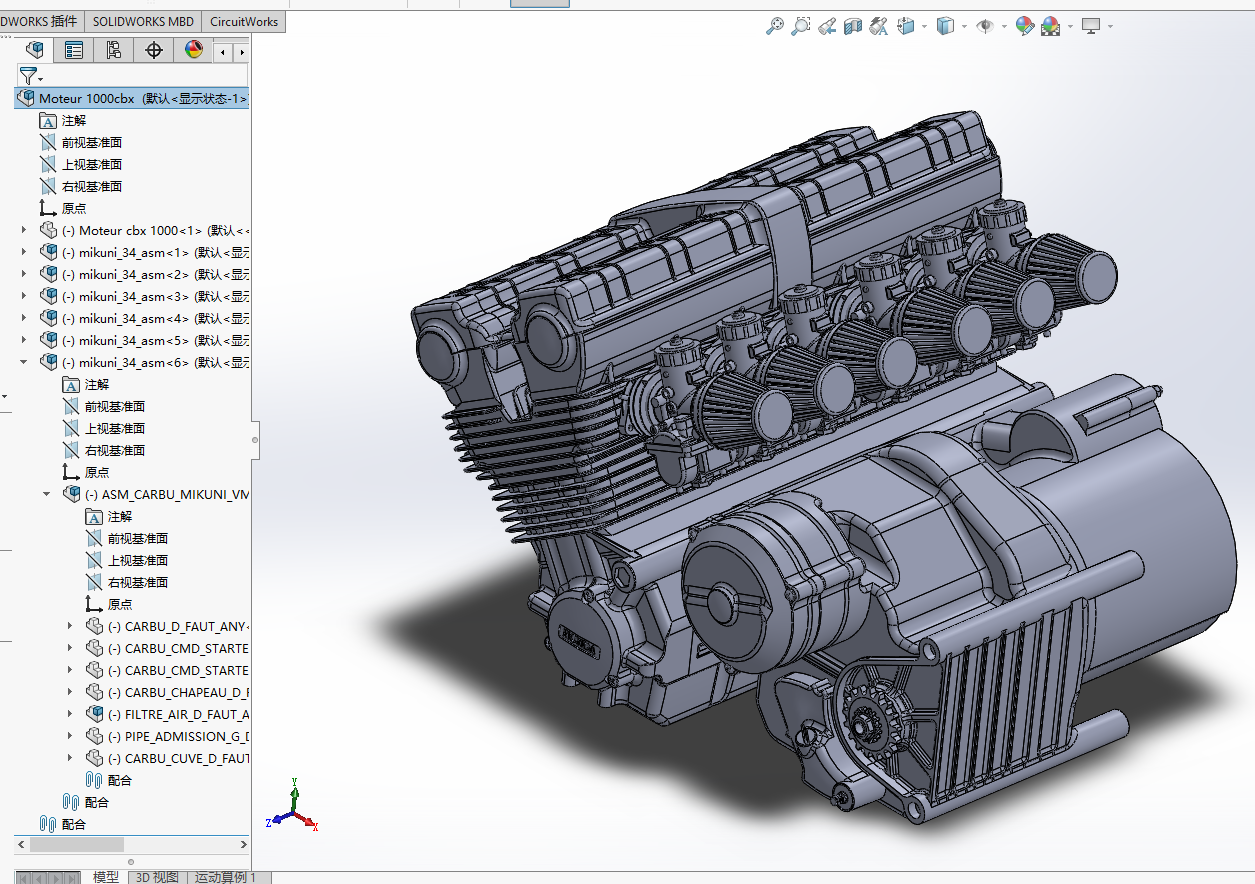Open the ConfigurationManager tab icon
The height and width of the screenshot is (884, 1255).
click(113, 50)
